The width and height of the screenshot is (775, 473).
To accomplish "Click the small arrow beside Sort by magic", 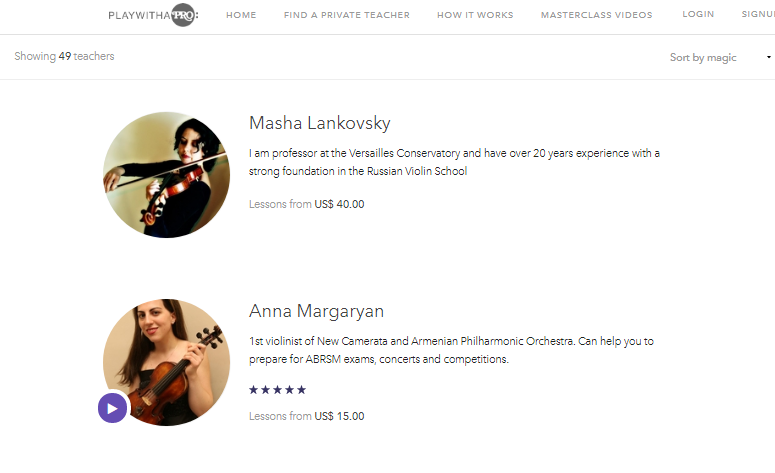I will tap(768, 58).
